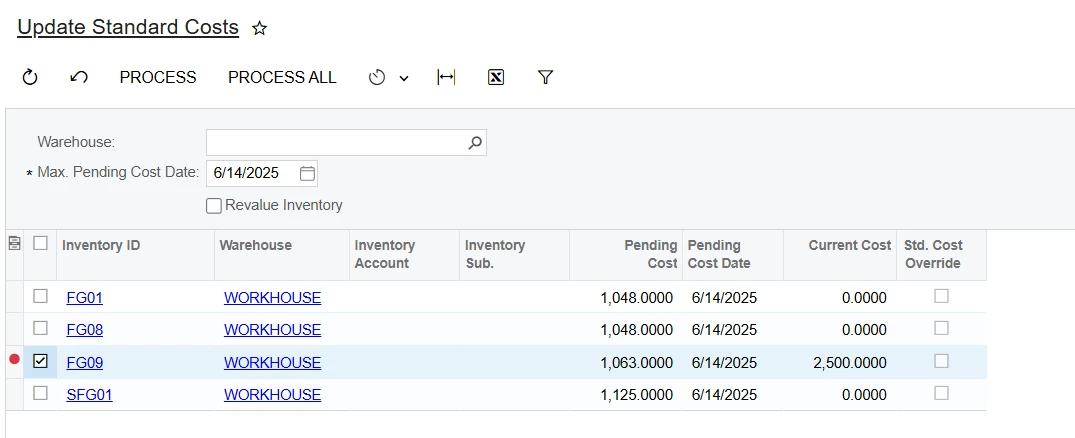
Task: Open WORKHOUSE link in FG09 row
Action: 272,363
